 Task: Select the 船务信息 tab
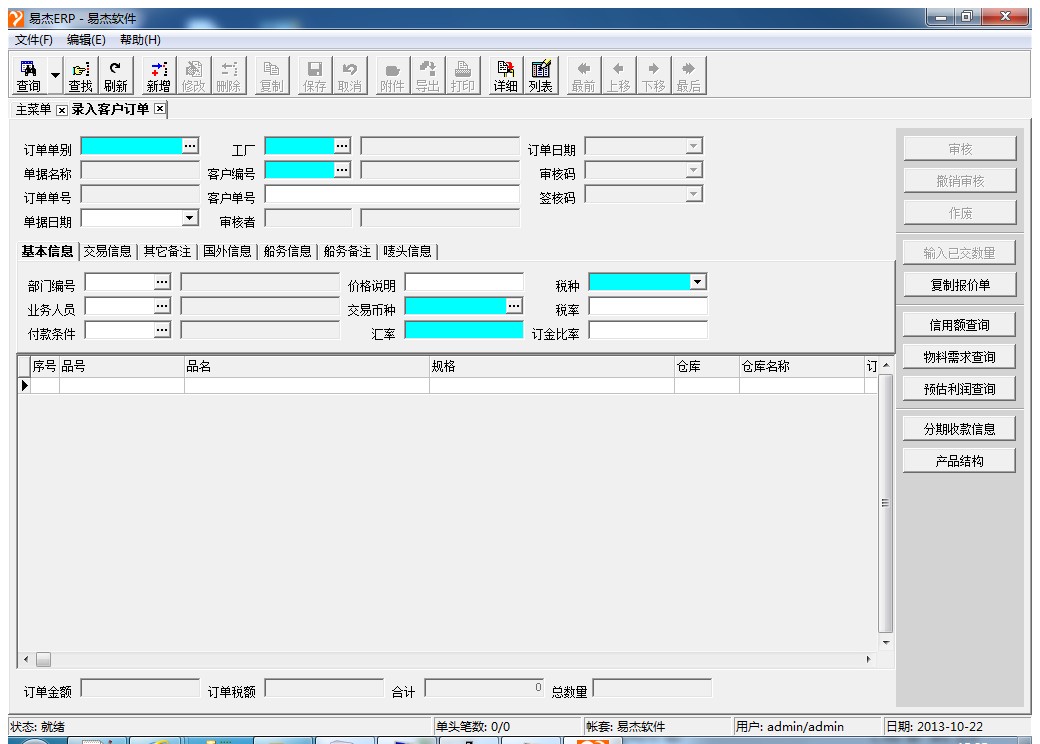[287, 251]
